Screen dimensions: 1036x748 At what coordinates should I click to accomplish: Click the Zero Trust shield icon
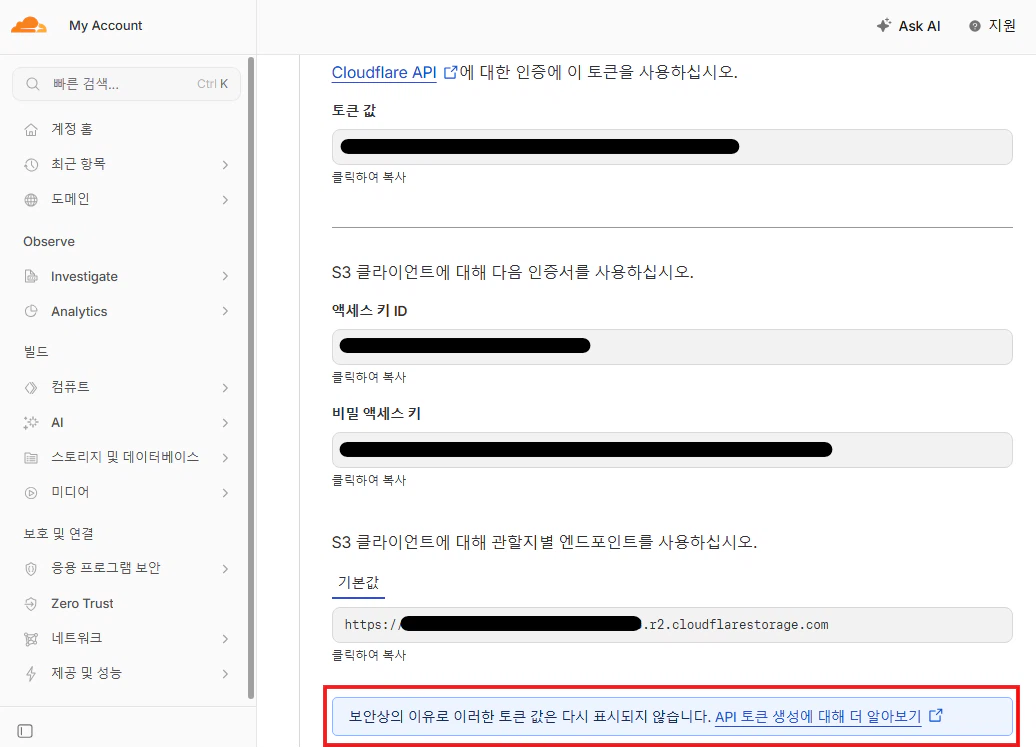tap(31, 603)
